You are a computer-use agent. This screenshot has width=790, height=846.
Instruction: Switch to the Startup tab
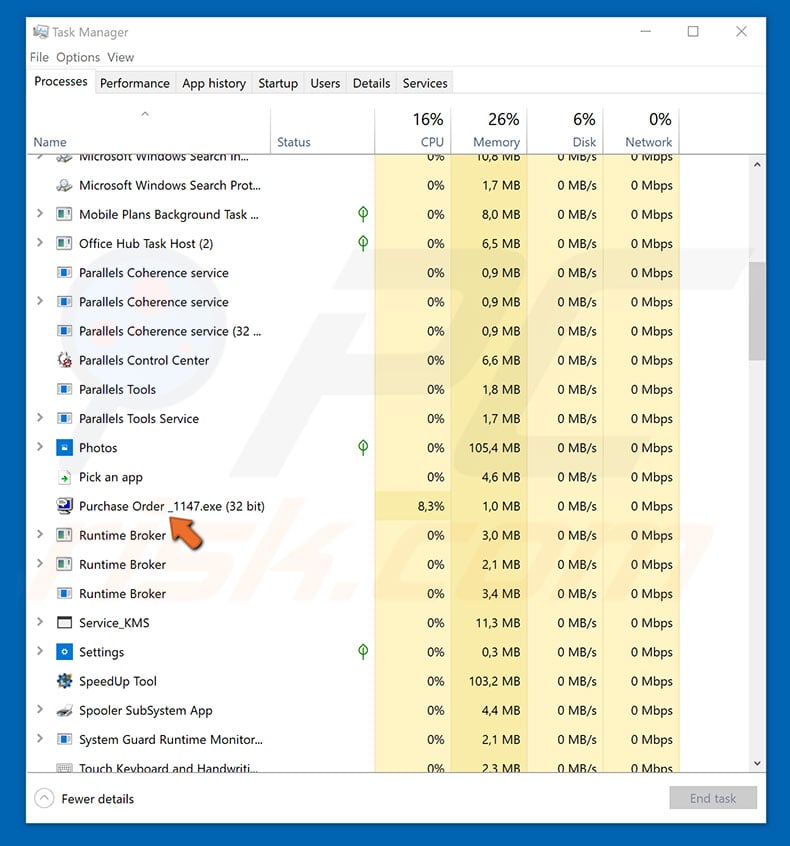[x=278, y=83]
